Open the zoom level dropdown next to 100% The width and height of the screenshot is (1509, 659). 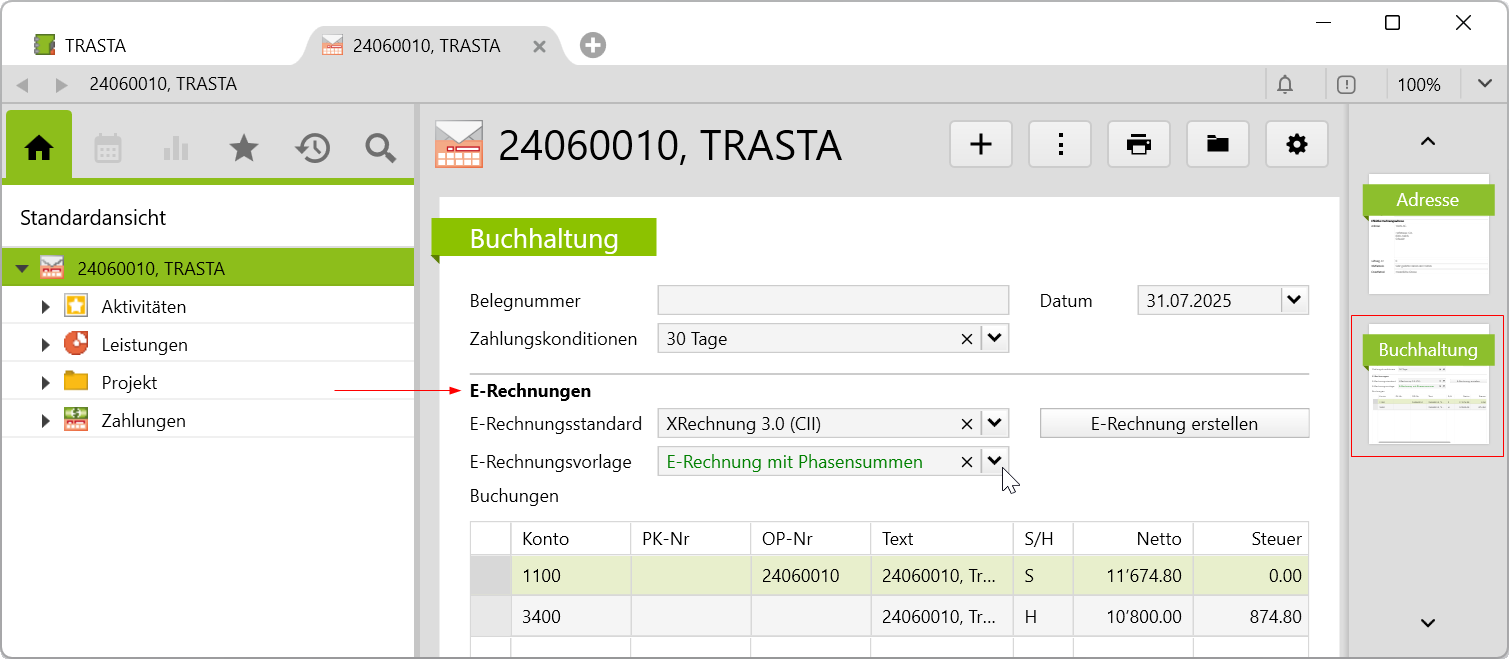[x=1485, y=84]
